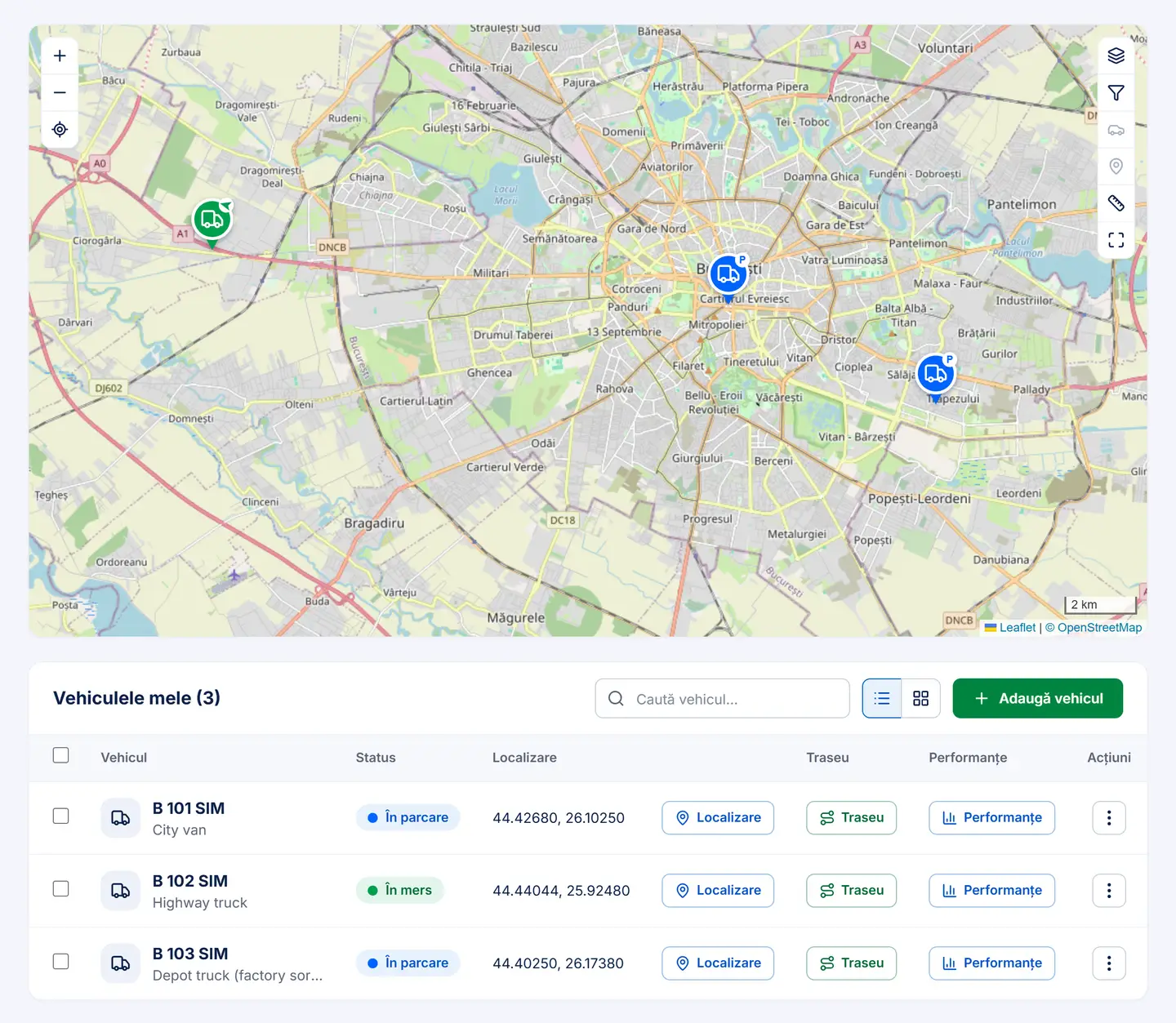The width and height of the screenshot is (1176, 1023).
Task: Toggle the location pin in map toolbar
Action: click(x=1116, y=167)
